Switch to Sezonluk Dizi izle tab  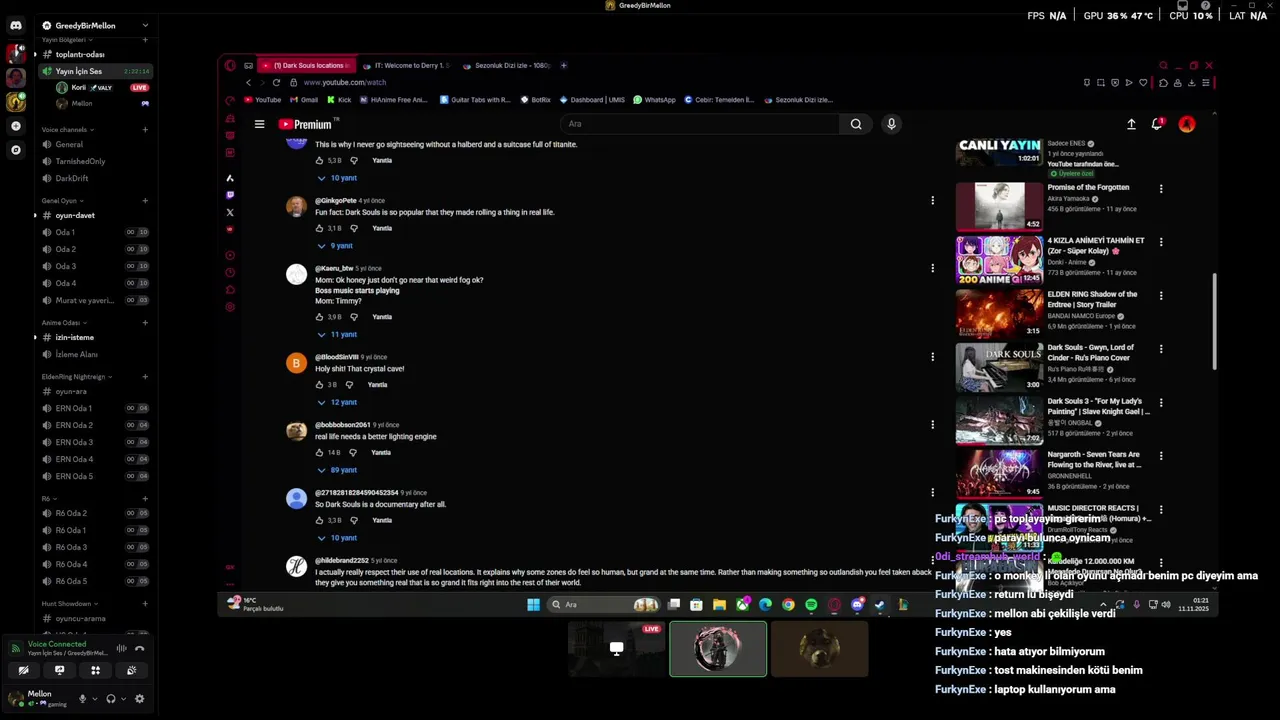tap(506, 65)
